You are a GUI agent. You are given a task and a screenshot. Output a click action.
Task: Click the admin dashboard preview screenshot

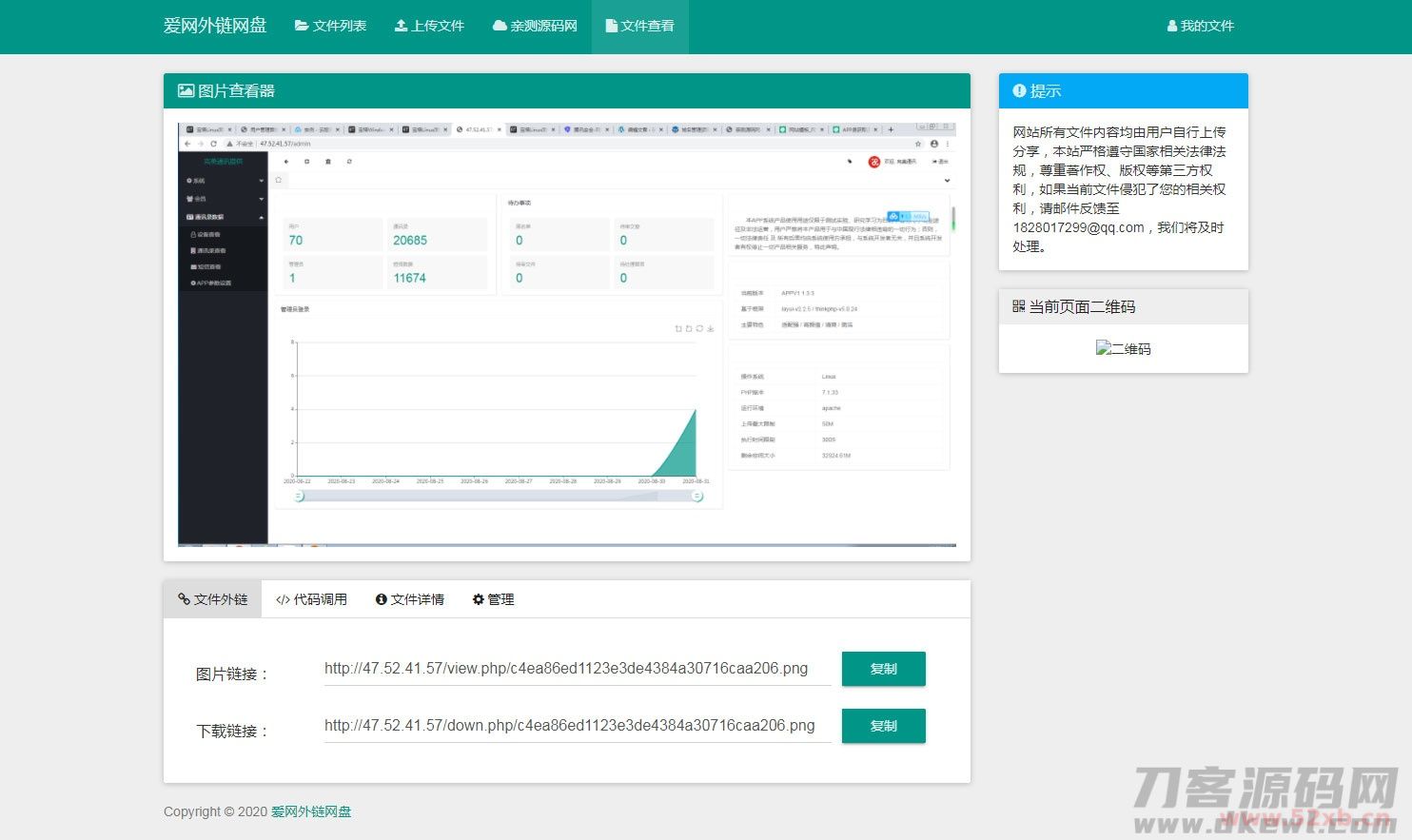567,335
